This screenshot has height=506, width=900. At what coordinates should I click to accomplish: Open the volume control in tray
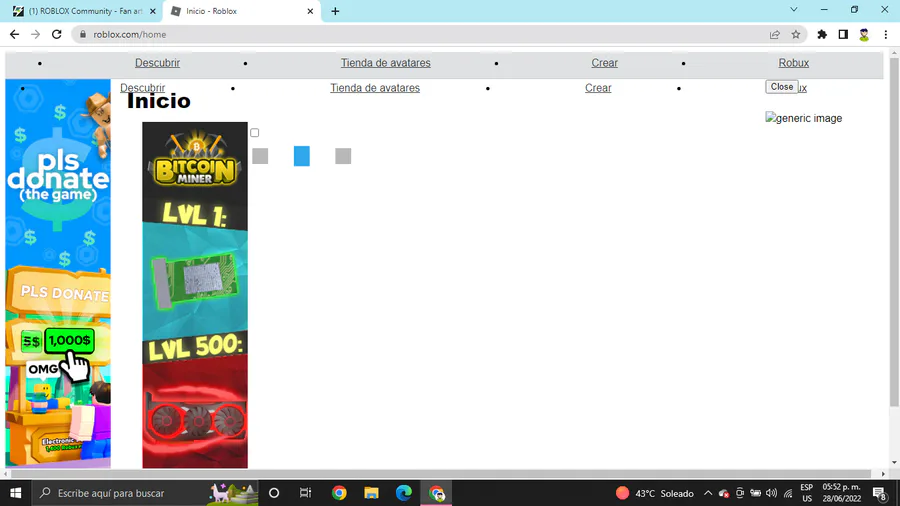(771, 493)
